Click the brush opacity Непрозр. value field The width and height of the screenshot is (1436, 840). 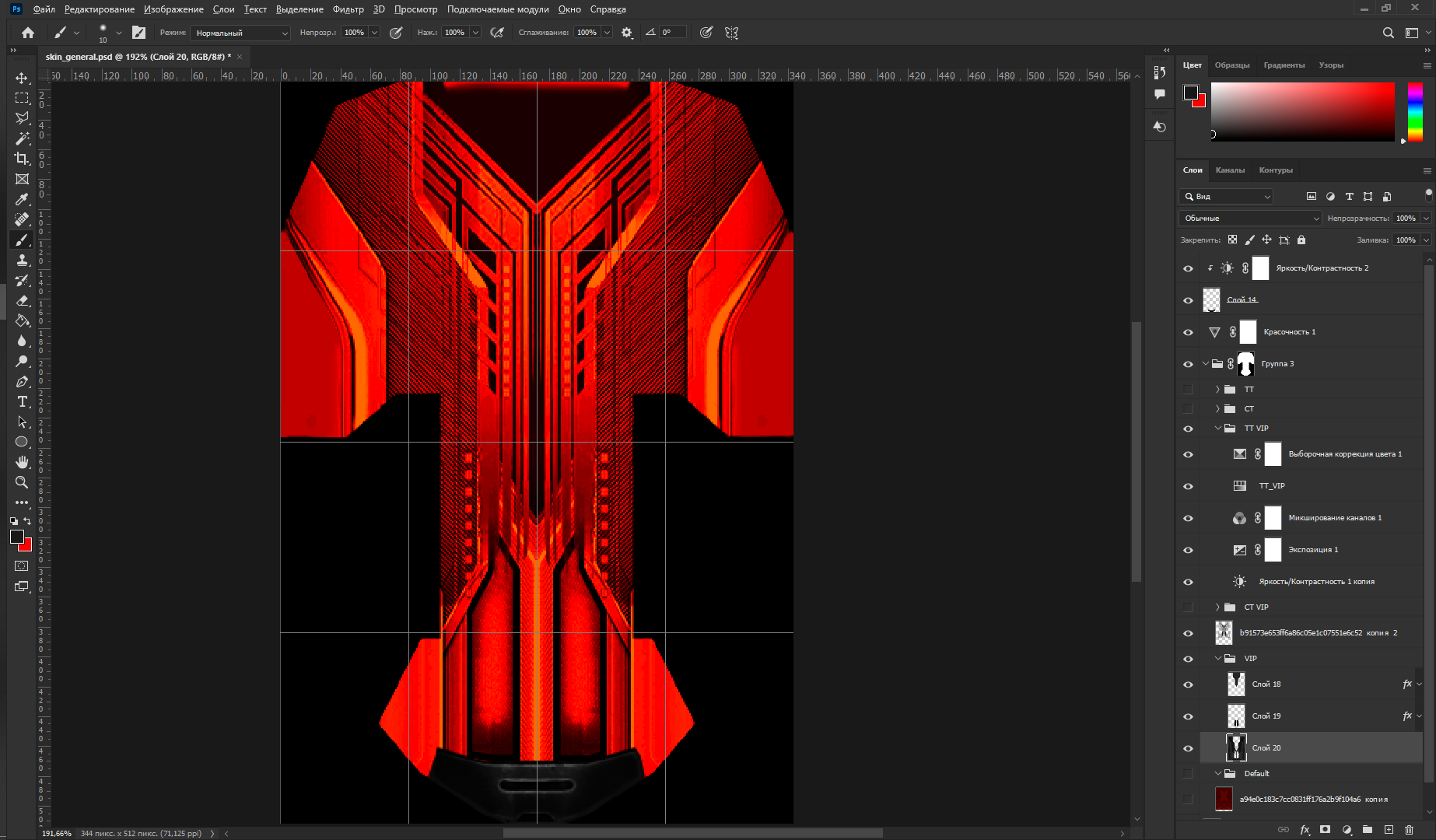pos(355,33)
